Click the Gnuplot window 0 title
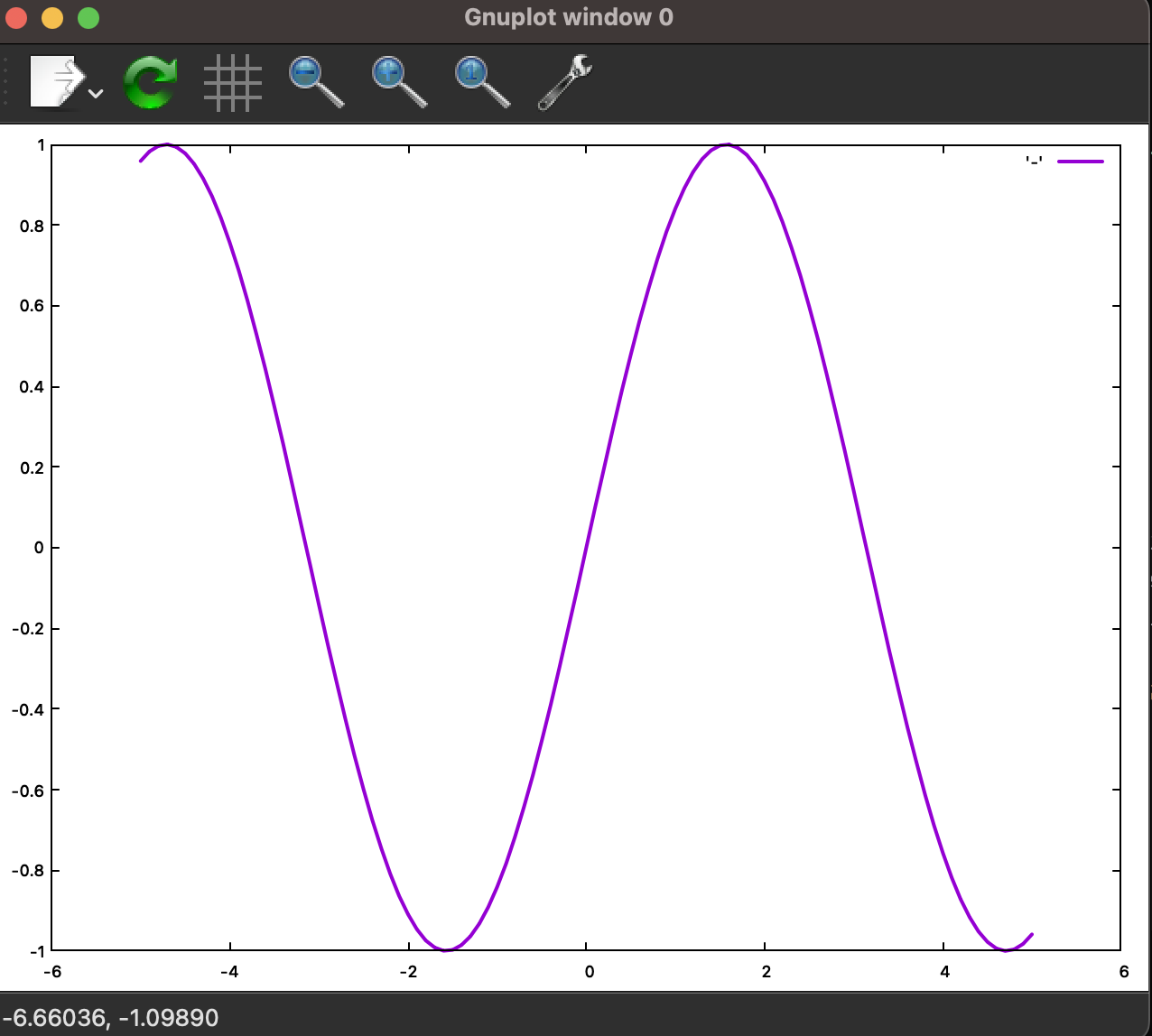Viewport: 1152px width, 1036px height. coord(569,17)
